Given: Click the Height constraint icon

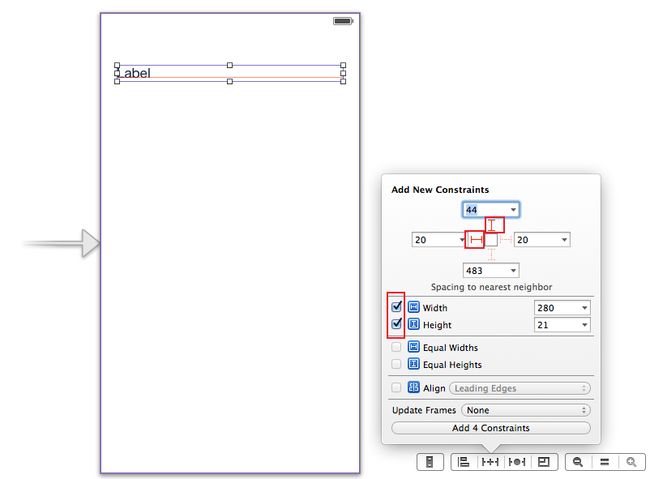Looking at the screenshot, I should click(413, 324).
